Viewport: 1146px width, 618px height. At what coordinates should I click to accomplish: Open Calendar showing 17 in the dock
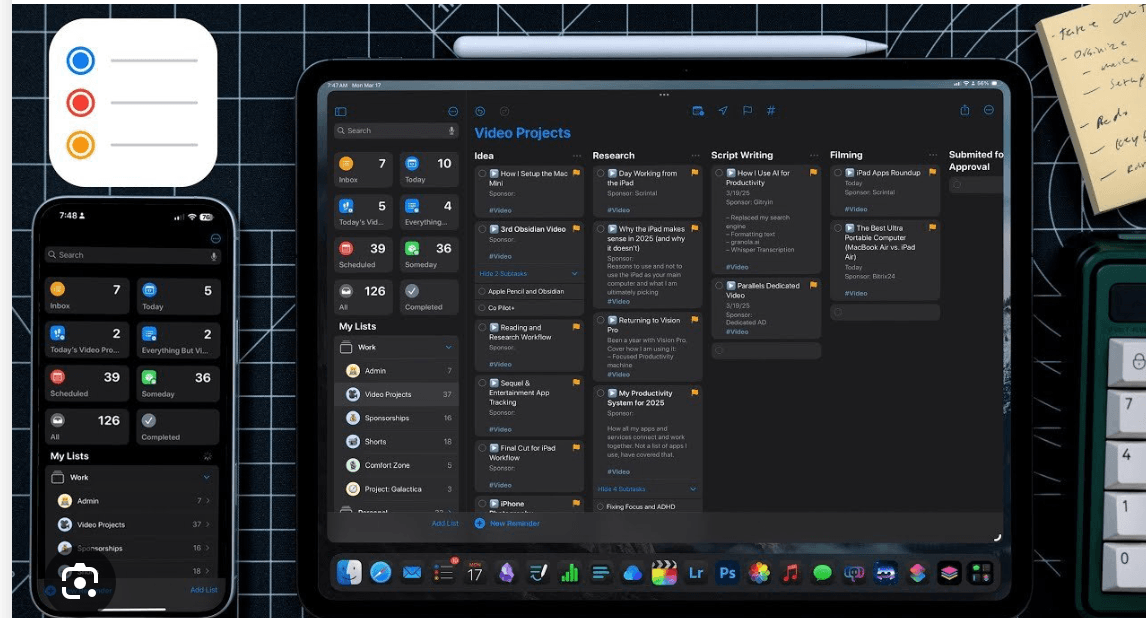[x=475, y=573]
